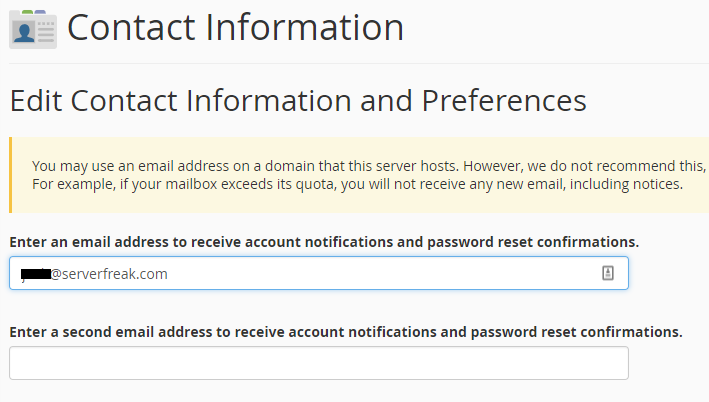Click the first email address field label
709x402 pixels.
point(324,242)
